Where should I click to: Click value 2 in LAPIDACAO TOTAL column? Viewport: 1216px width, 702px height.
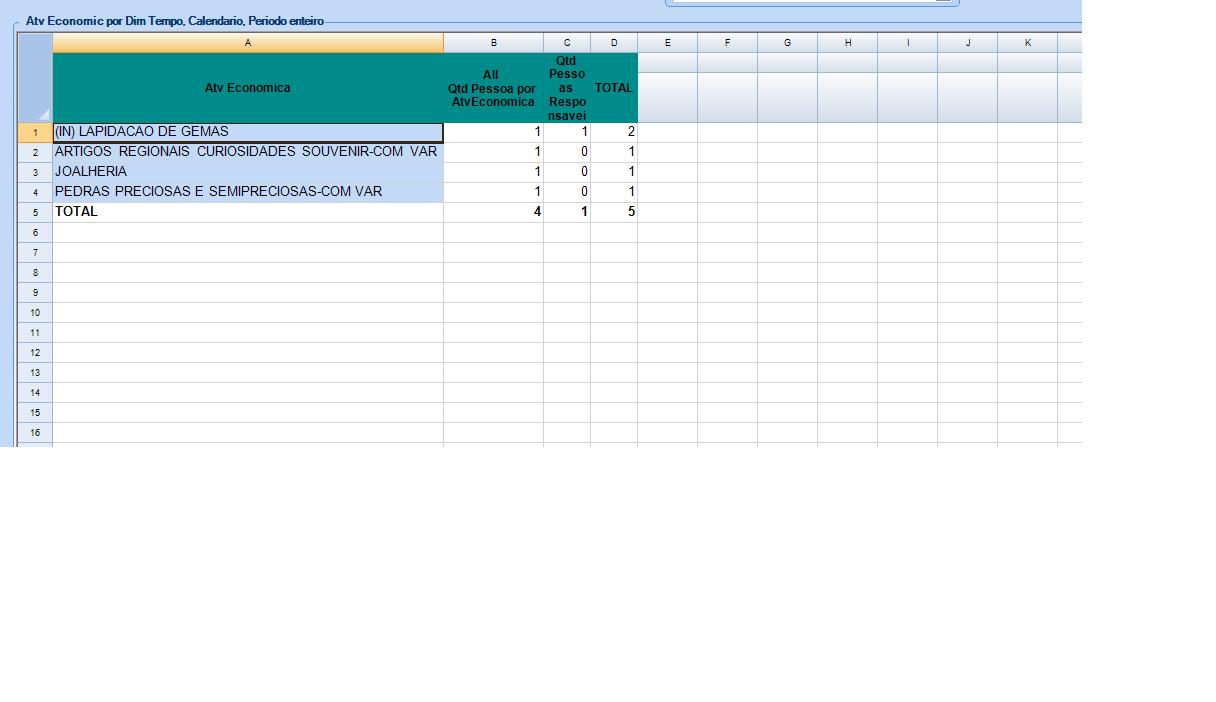tap(614, 132)
